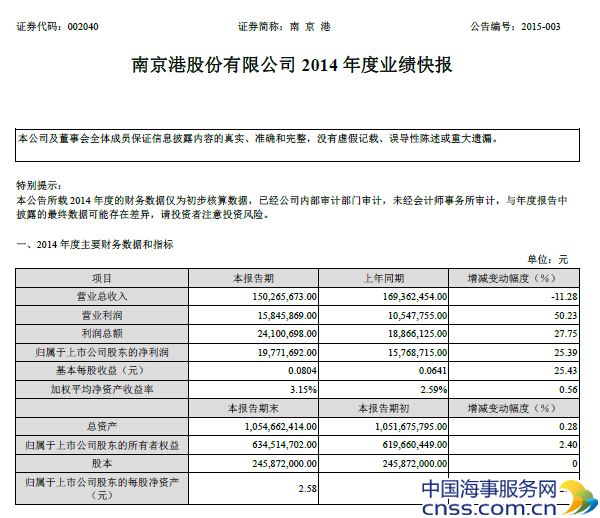Click the 本报告期初 sub-header
600x518 pixels.
[x=384, y=408]
